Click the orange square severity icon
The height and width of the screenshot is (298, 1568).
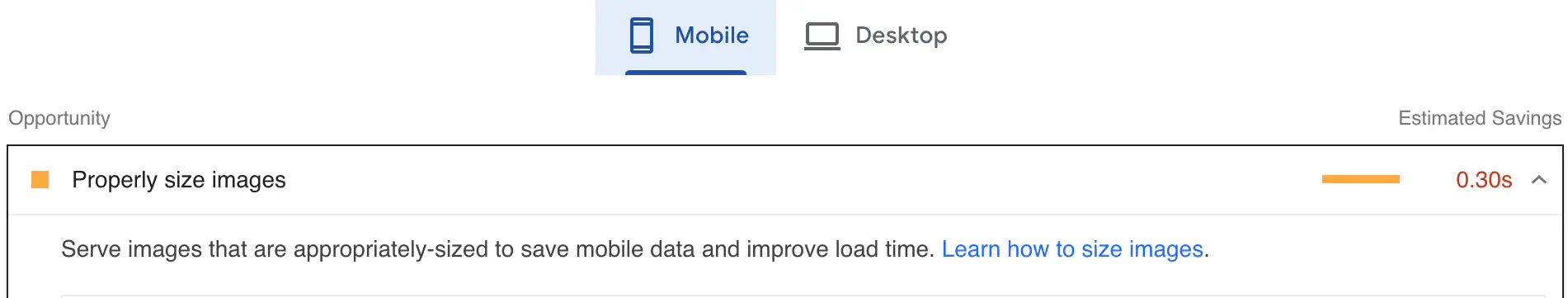tap(40, 180)
